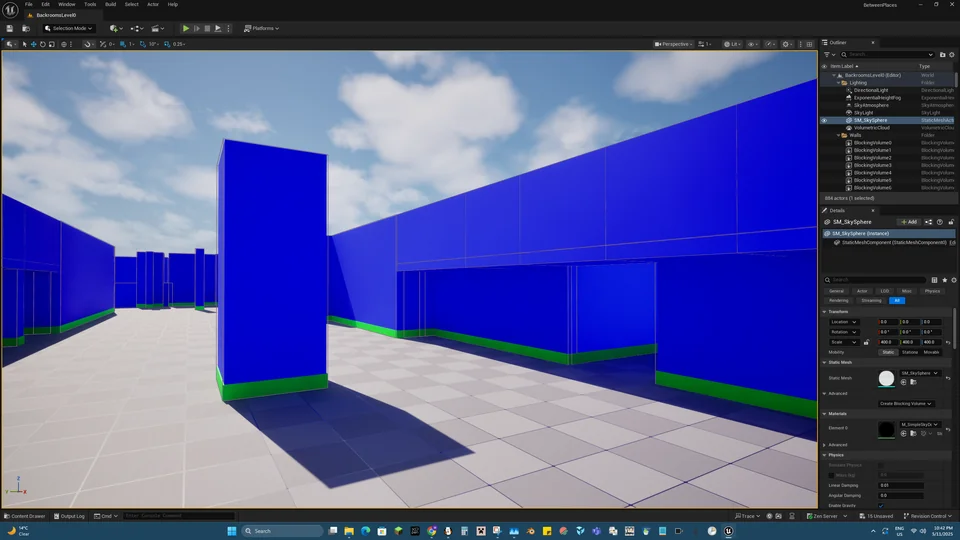Toggle visibility eye of SM_SkySphere row
The width and height of the screenshot is (960, 540).
tap(824, 121)
